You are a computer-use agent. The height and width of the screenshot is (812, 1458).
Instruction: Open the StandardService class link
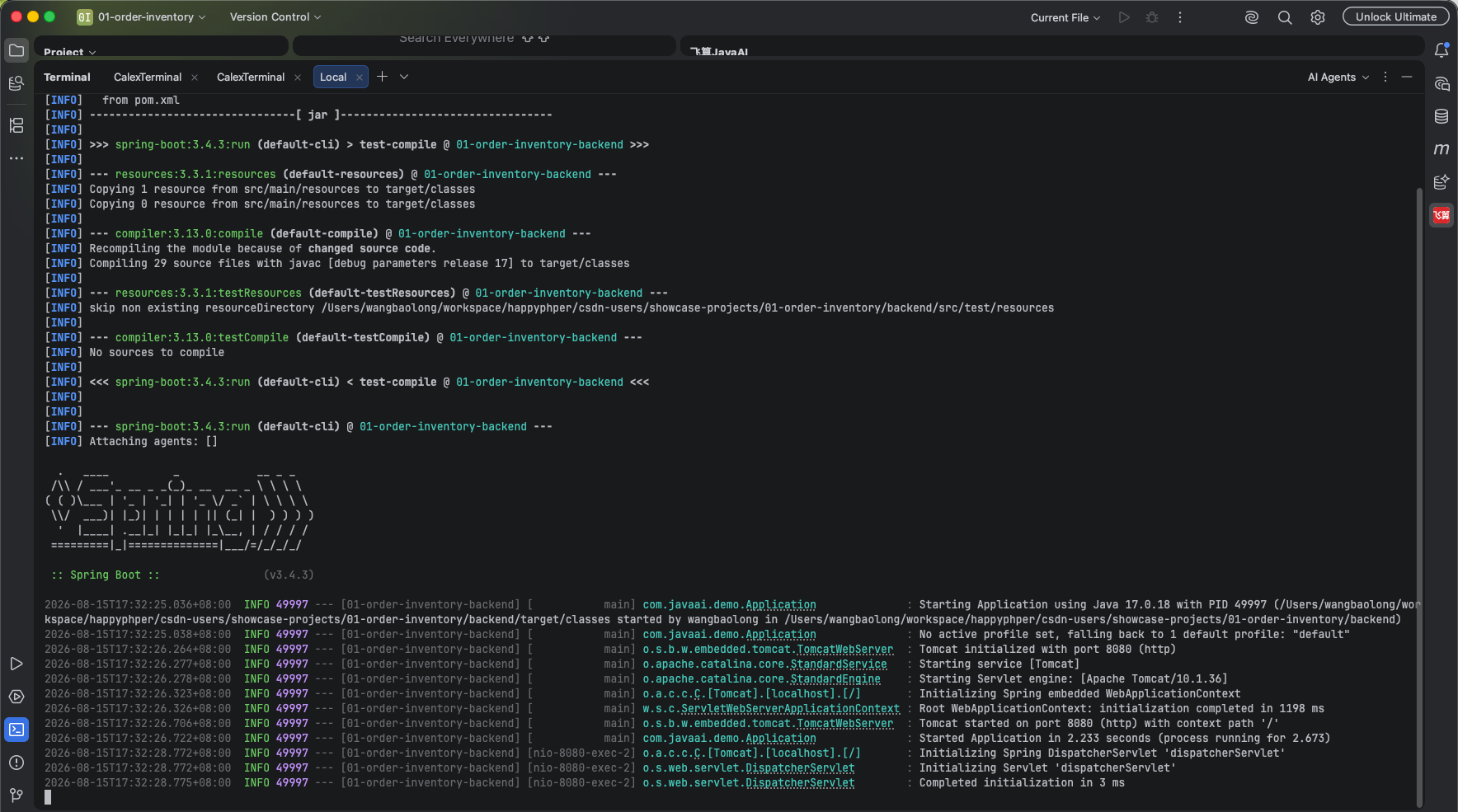[x=839, y=664]
